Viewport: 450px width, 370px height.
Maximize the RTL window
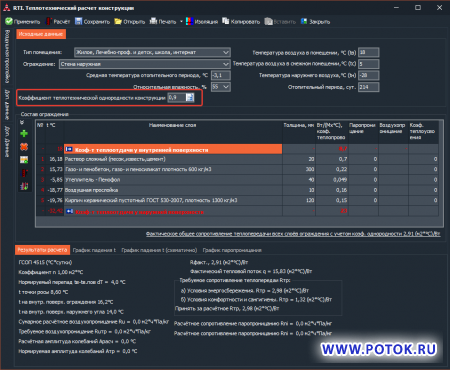418,8
